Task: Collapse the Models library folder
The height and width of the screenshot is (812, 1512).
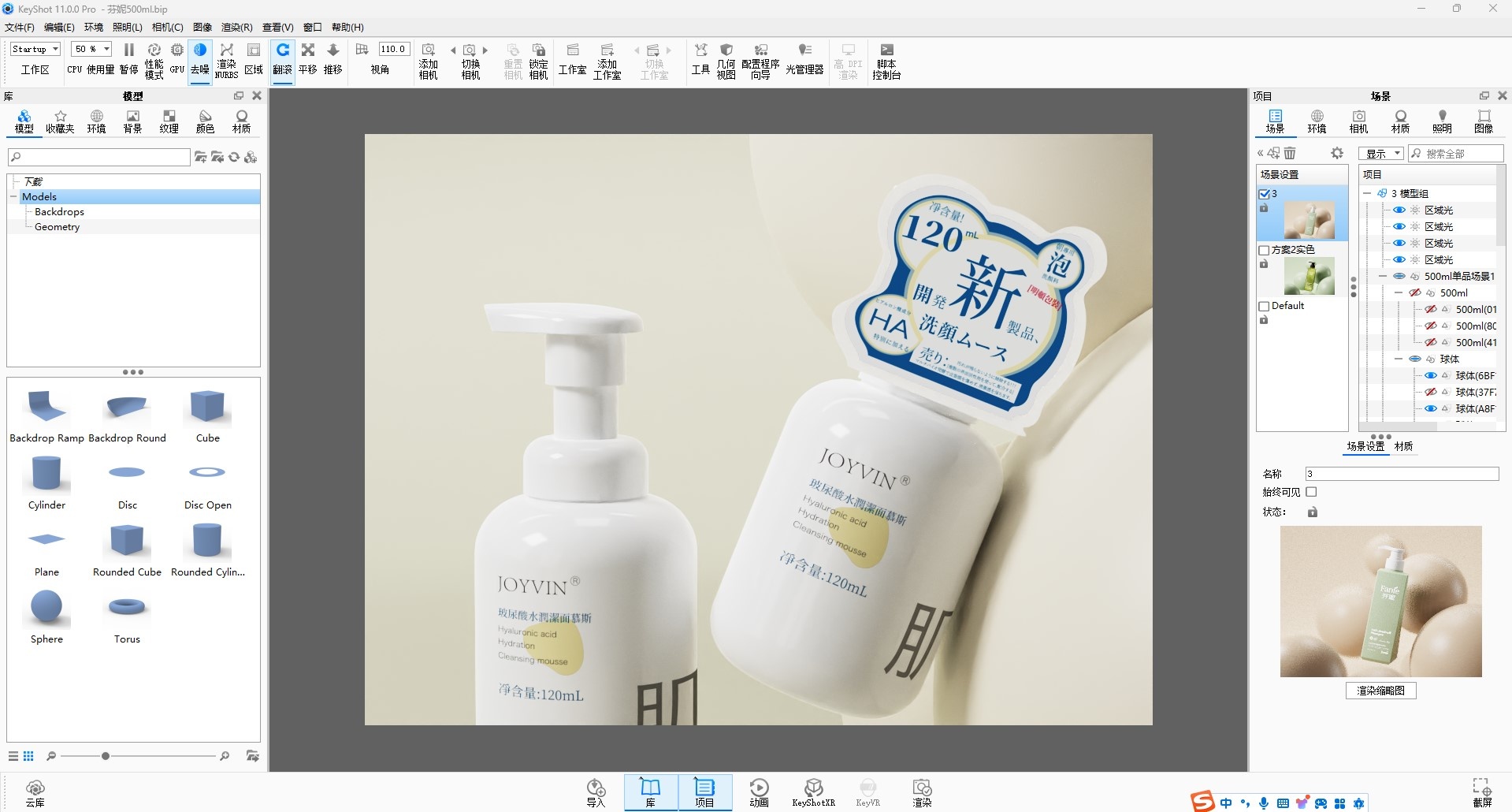Action: coord(14,197)
